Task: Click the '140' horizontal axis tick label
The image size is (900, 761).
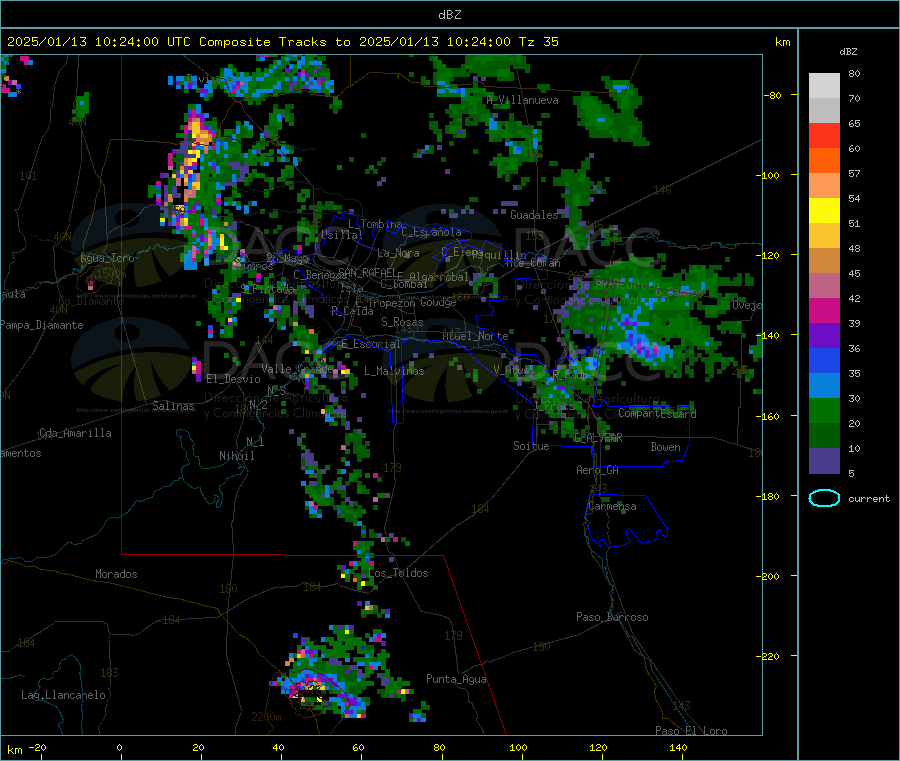Action: pos(678,747)
